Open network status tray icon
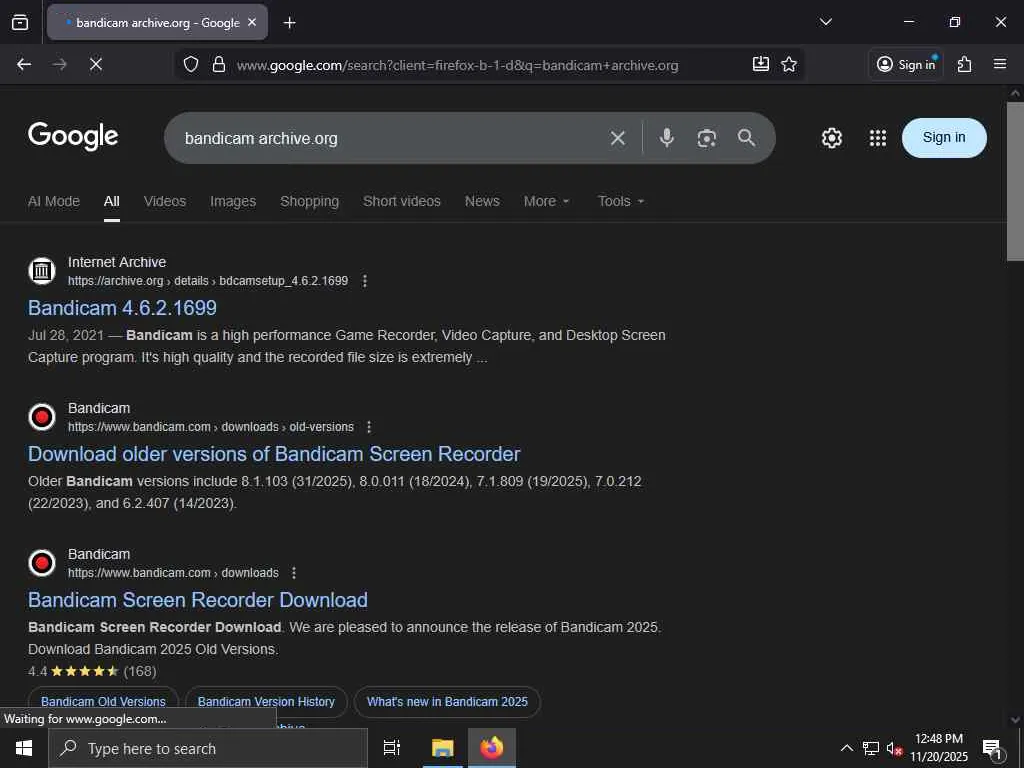1024x768 pixels. coord(871,748)
